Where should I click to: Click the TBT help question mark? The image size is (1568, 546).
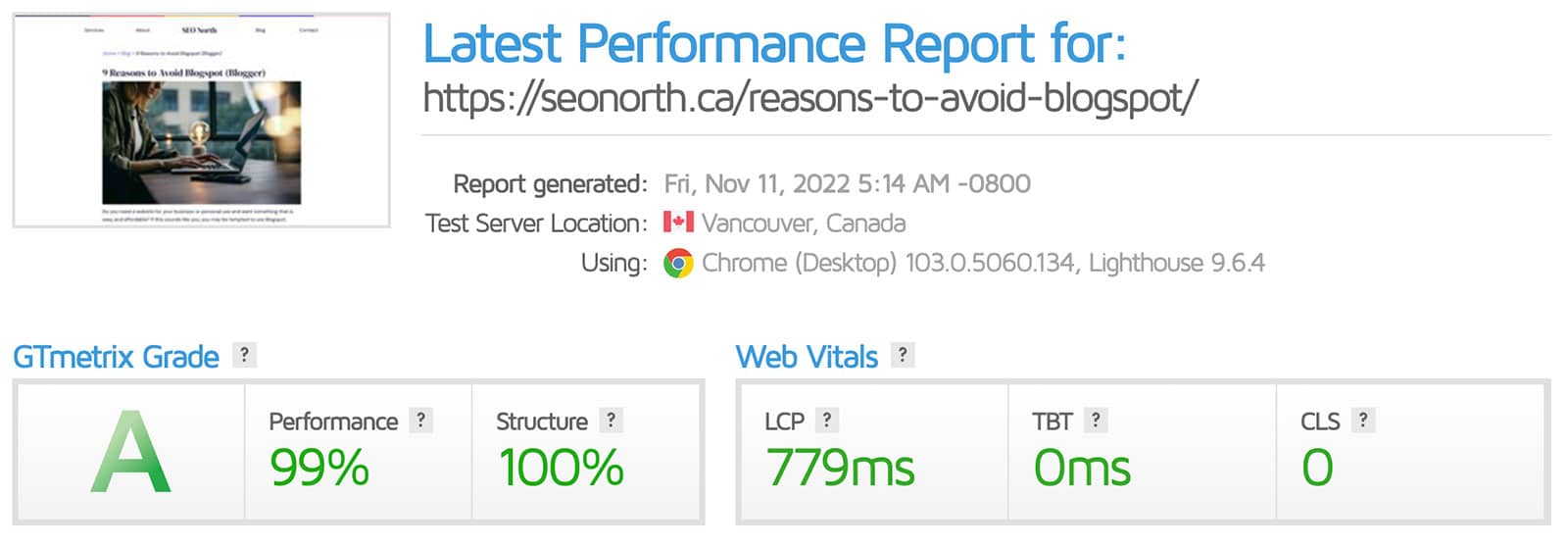(x=1096, y=421)
